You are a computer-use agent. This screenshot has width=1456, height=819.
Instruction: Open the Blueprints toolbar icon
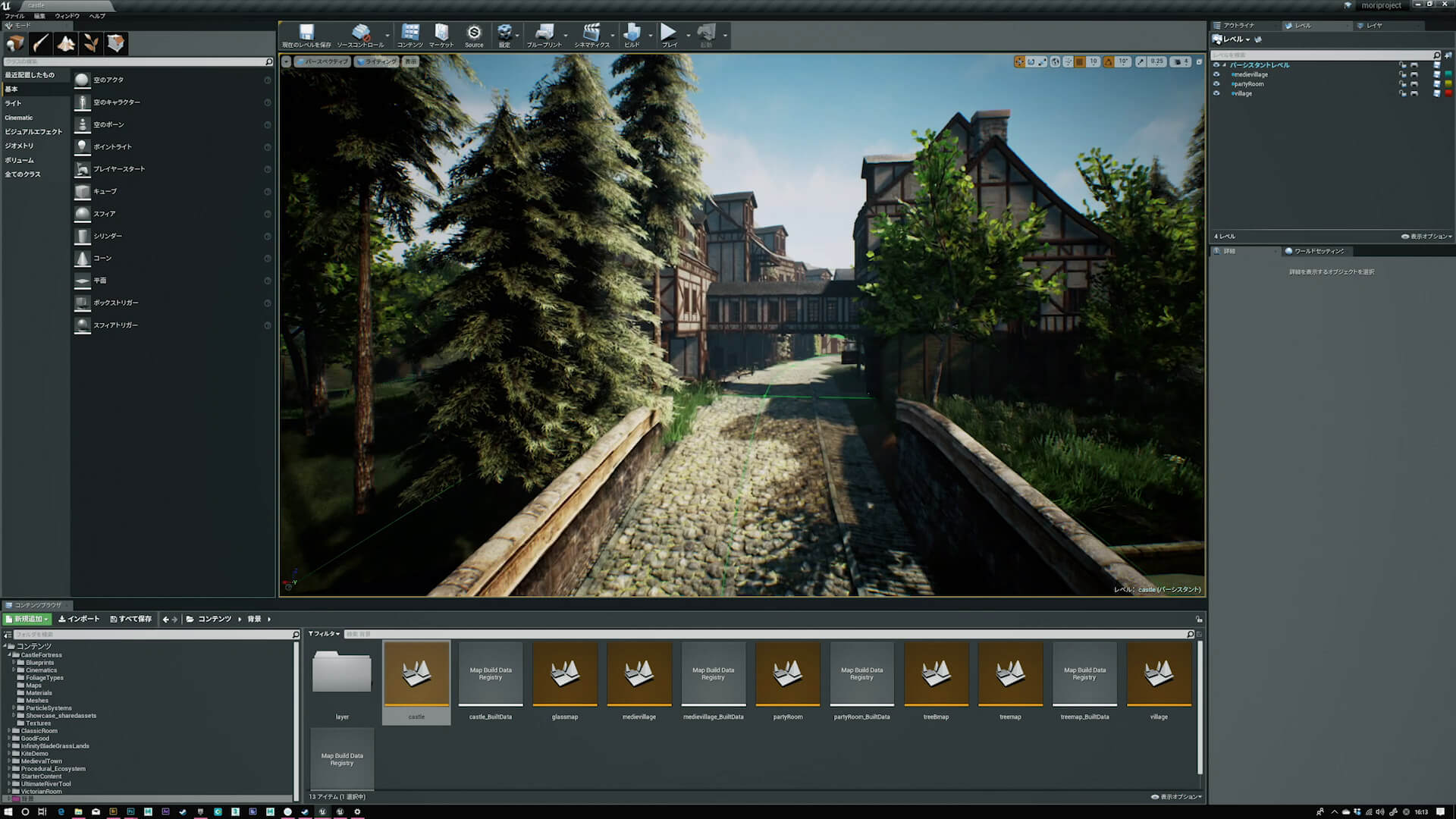(542, 32)
